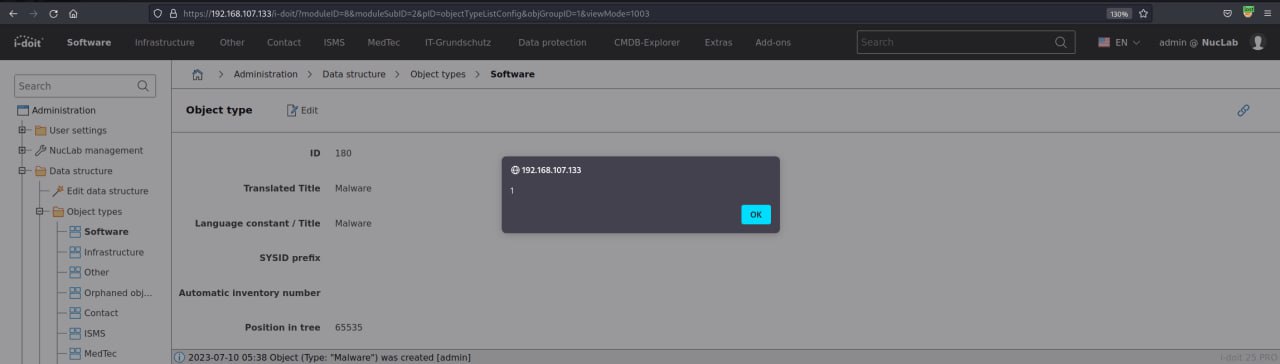Open the browser home page

[74, 14]
